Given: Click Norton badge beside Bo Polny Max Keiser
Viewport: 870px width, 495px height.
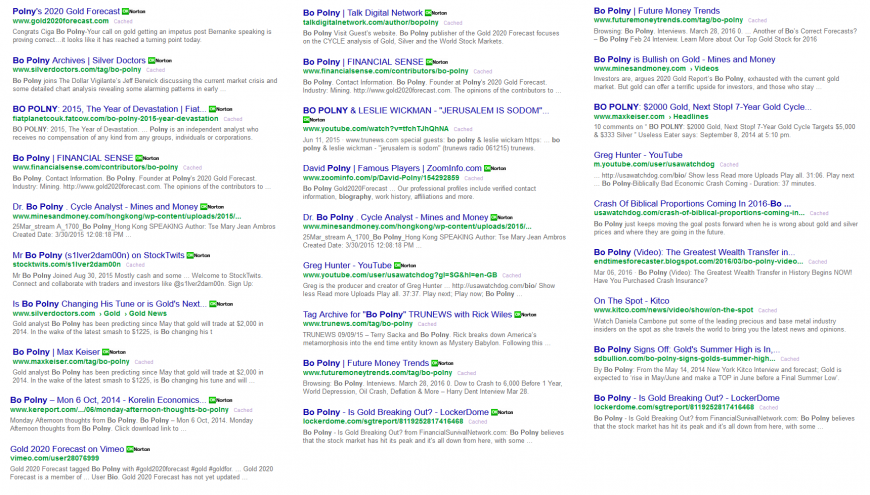Looking at the screenshot, I should (x=114, y=352).
